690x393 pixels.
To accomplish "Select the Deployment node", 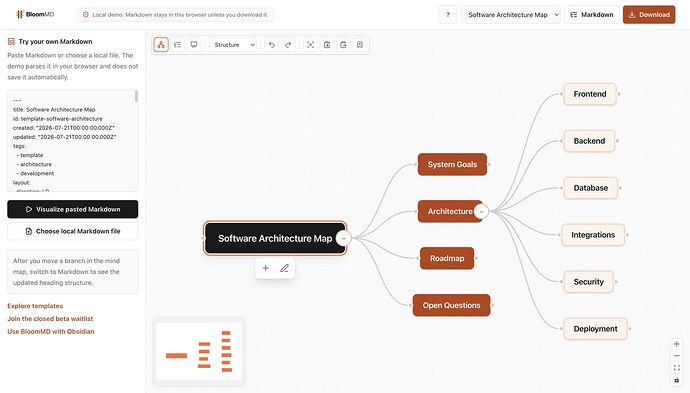I will tap(595, 329).
